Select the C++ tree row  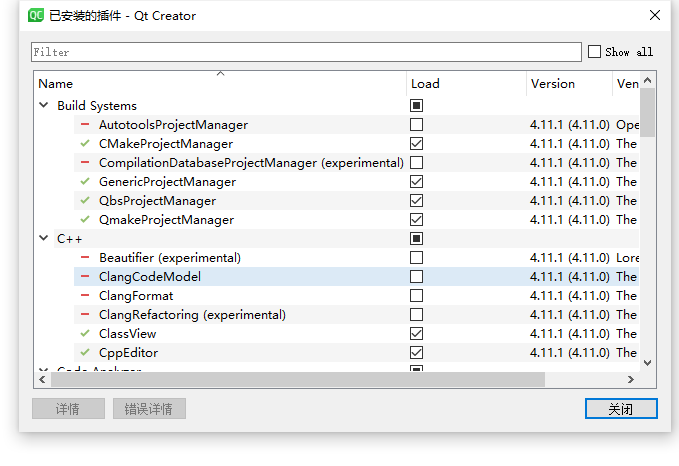coord(336,239)
